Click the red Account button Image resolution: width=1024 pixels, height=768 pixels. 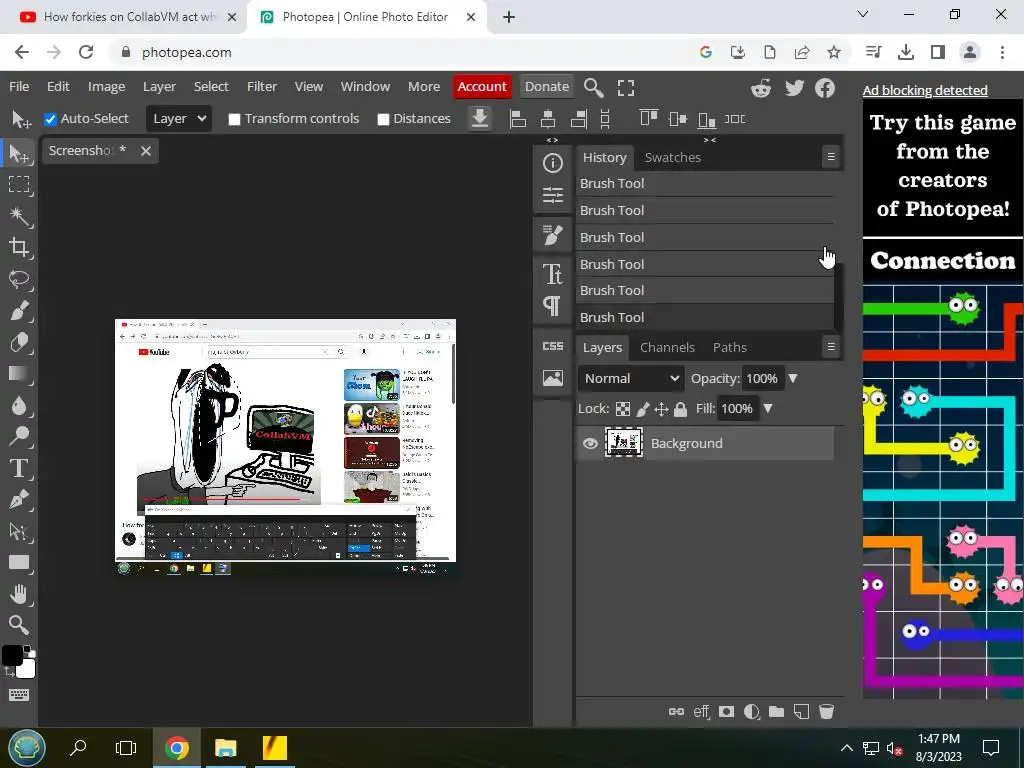coord(482,87)
